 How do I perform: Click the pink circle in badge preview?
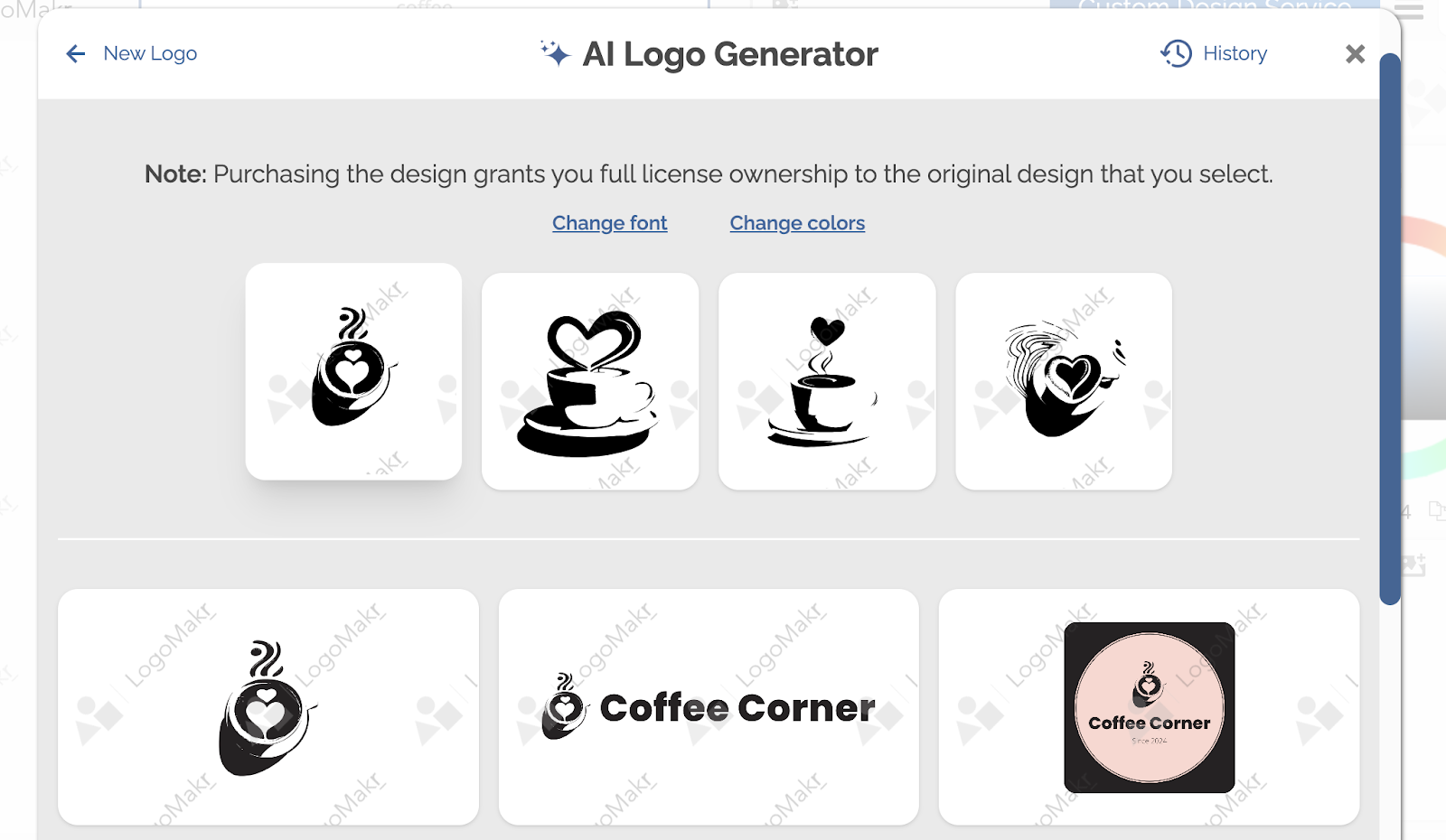click(x=1149, y=707)
